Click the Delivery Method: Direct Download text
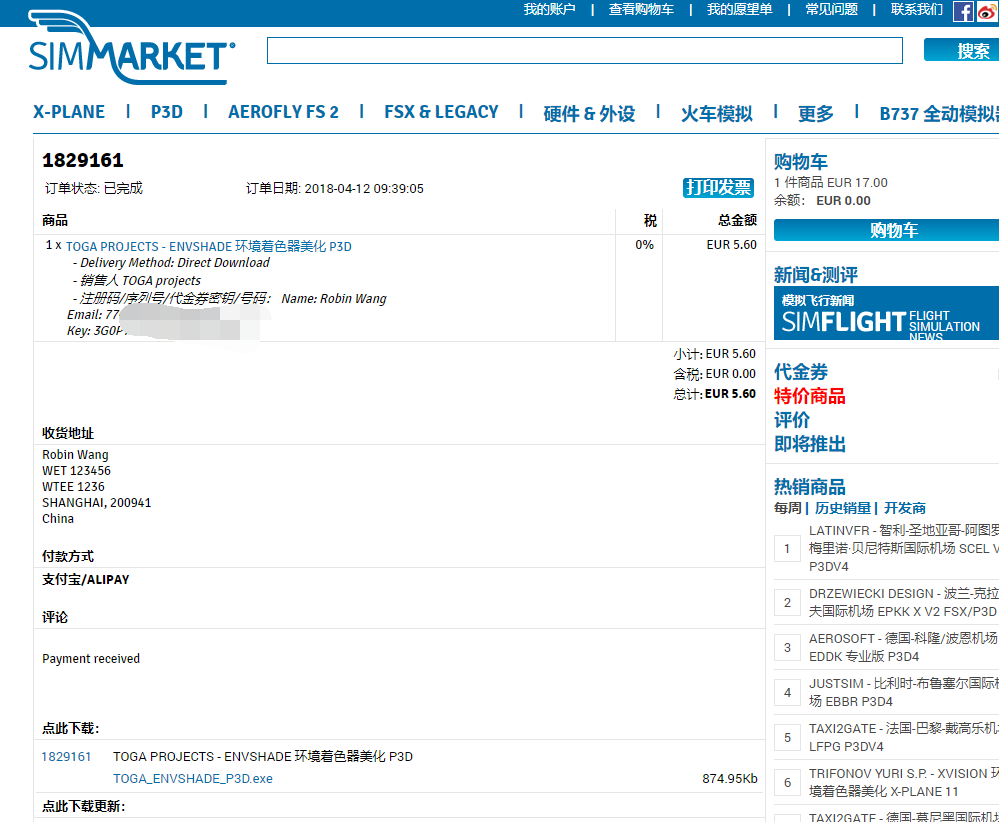This screenshot has width=999, height=822. (175, 263)
